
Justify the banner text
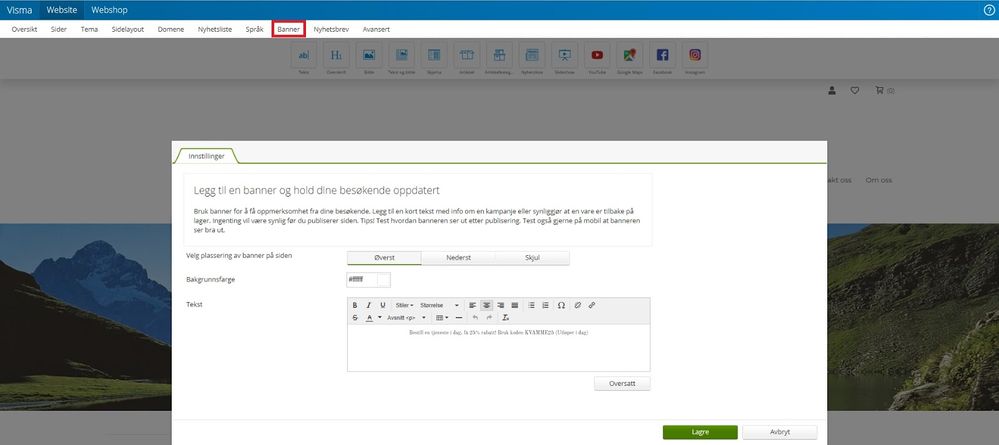pos(515,305)
